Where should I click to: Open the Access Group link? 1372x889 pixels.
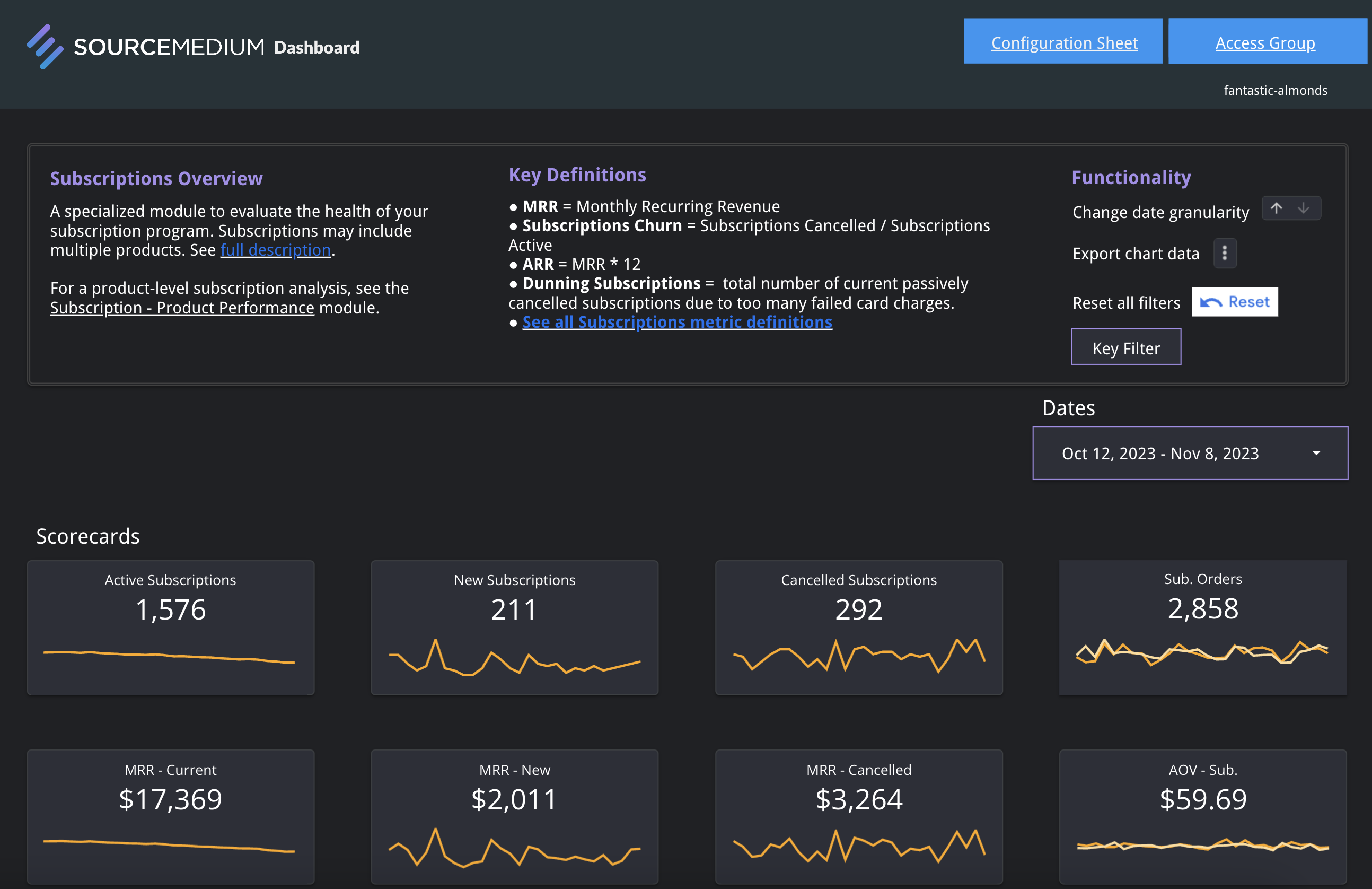pos(1265,42)
